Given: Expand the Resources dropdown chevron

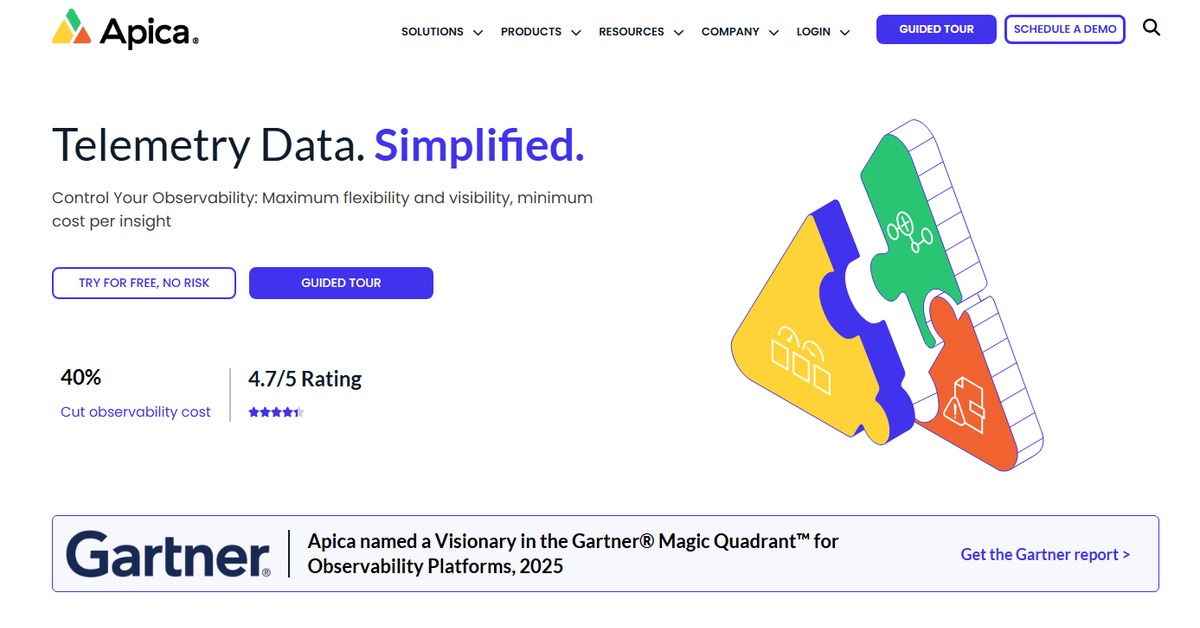Looking at the screenshot, I should click(679, 32).
